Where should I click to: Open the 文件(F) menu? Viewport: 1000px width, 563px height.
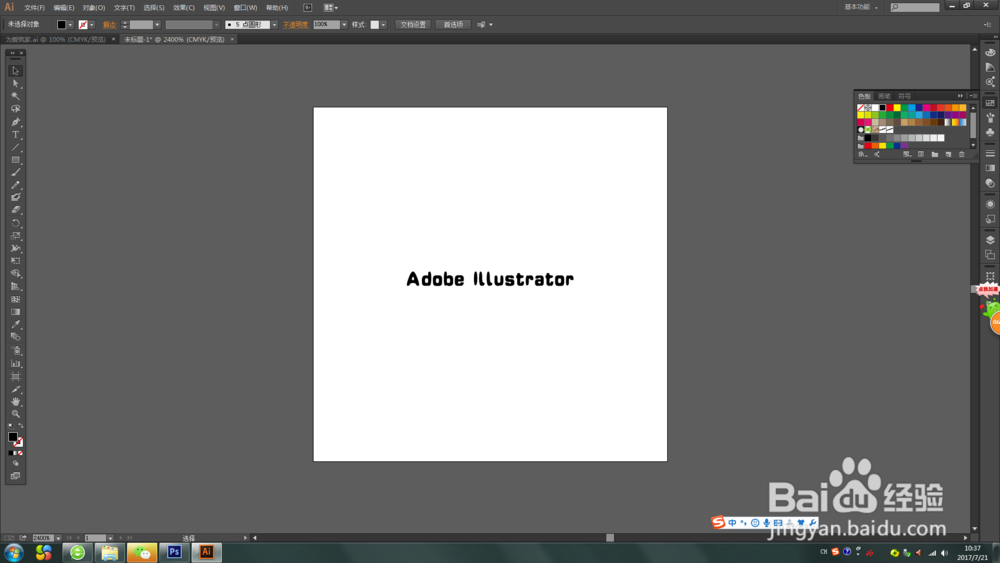coord(34,8)
